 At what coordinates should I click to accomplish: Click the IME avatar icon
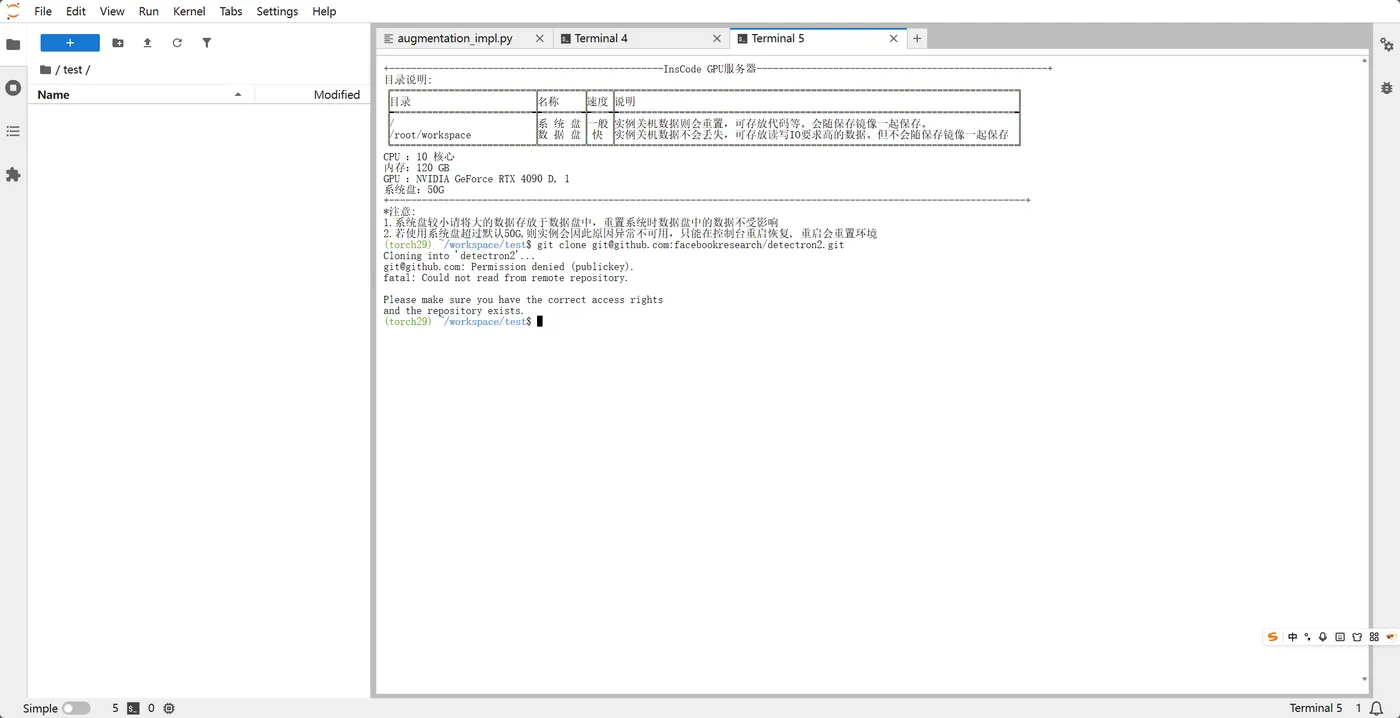tap(1390, 637)
